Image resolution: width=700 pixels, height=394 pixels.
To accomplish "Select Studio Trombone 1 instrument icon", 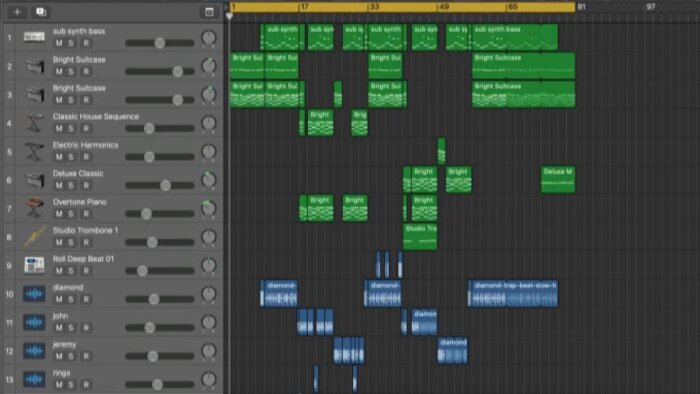I will (34, 236).
